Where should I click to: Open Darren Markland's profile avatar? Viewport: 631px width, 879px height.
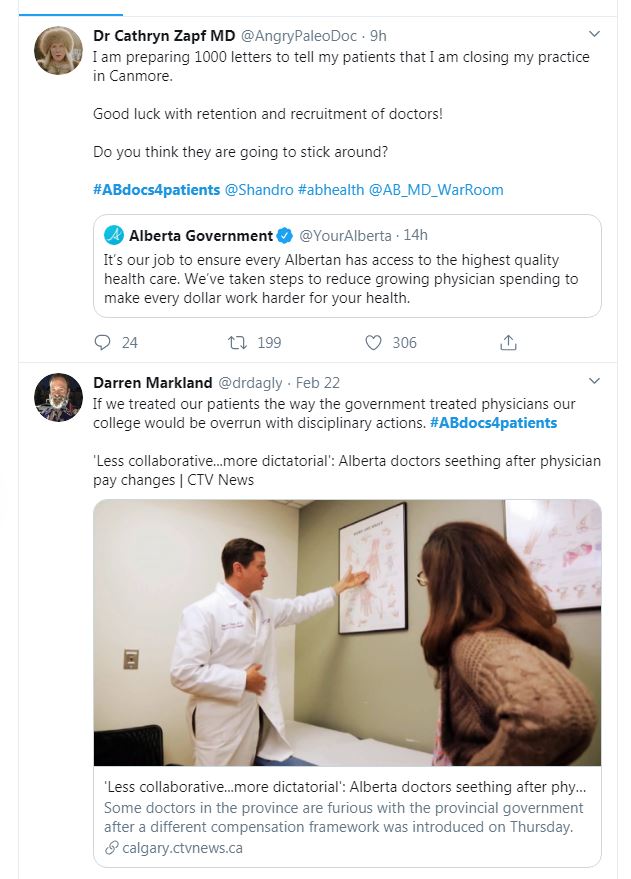tap(59, 397)
